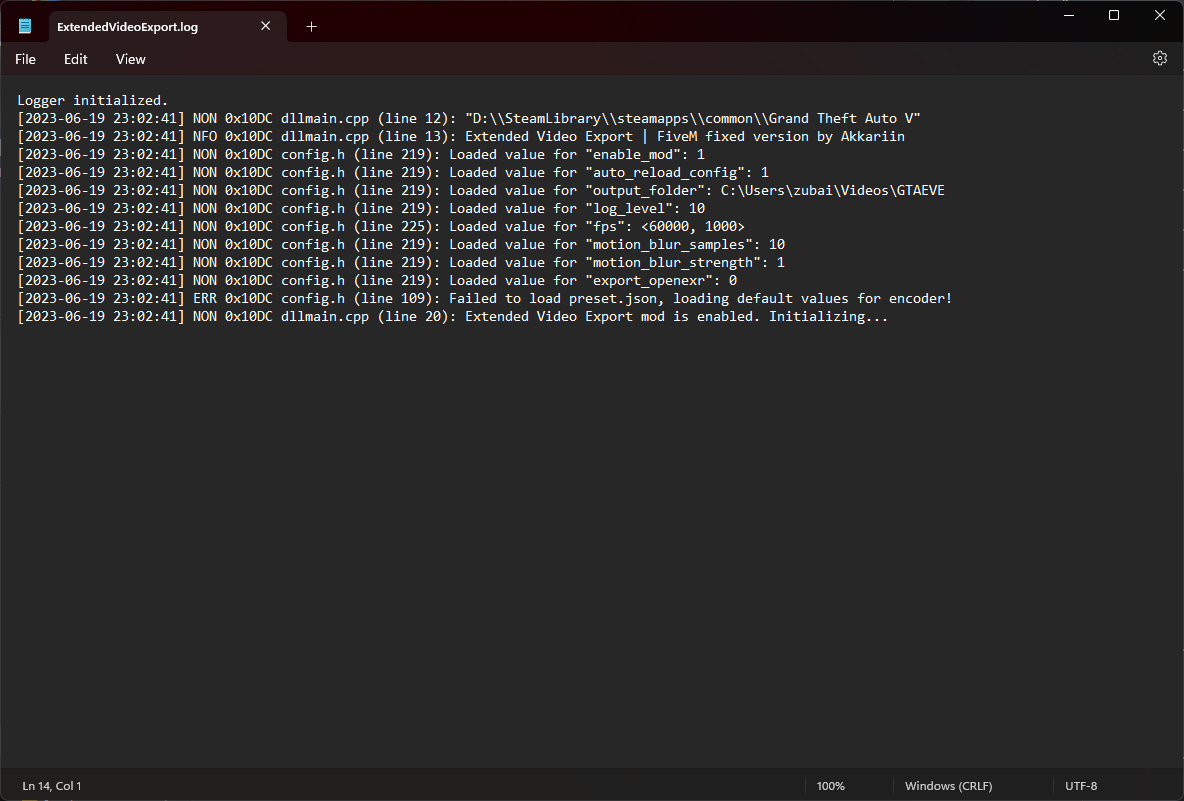
Task: Click the UTF-8 encoding indicator
Action: [1081, 786]
